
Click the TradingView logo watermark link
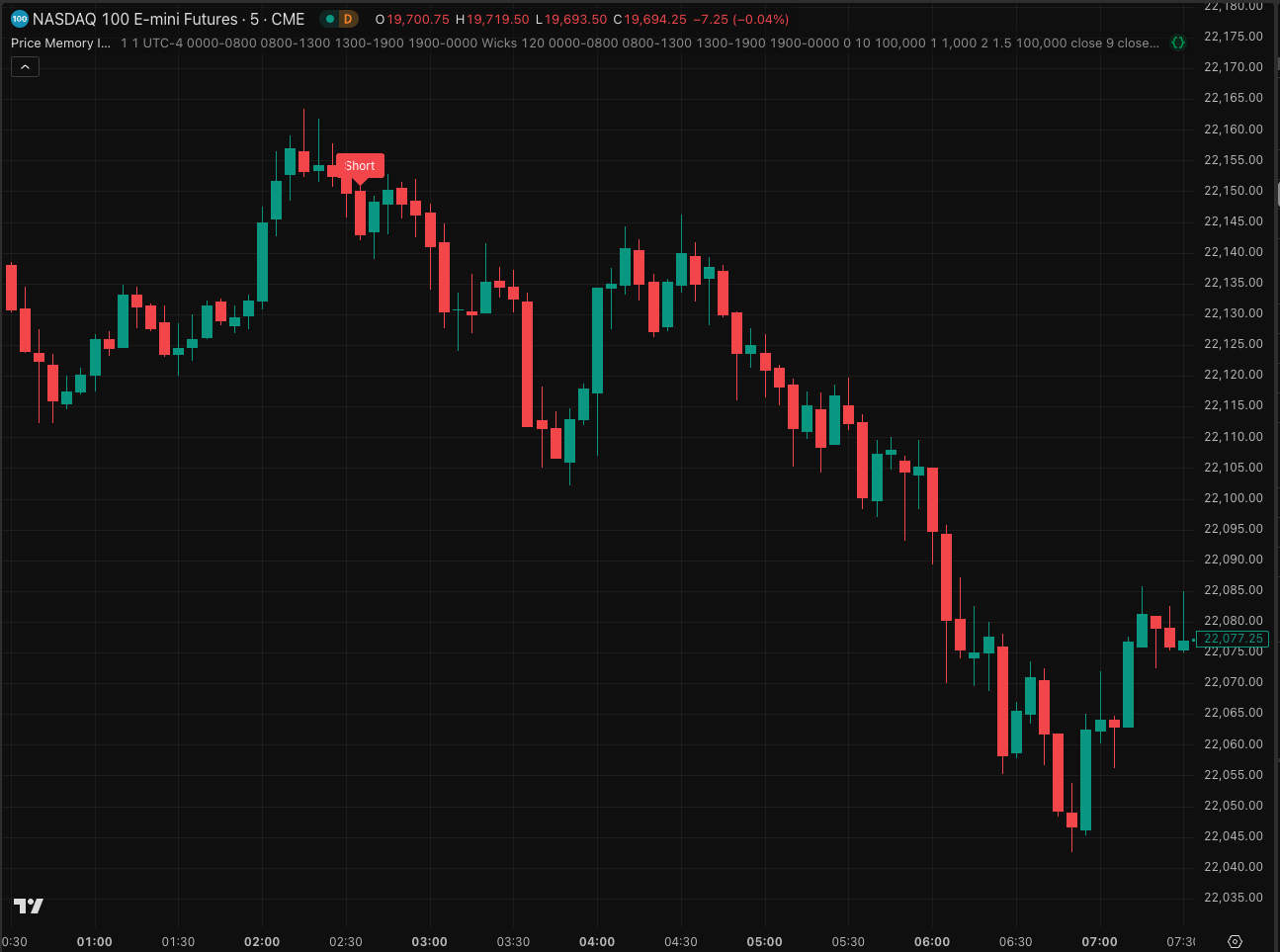29,906
